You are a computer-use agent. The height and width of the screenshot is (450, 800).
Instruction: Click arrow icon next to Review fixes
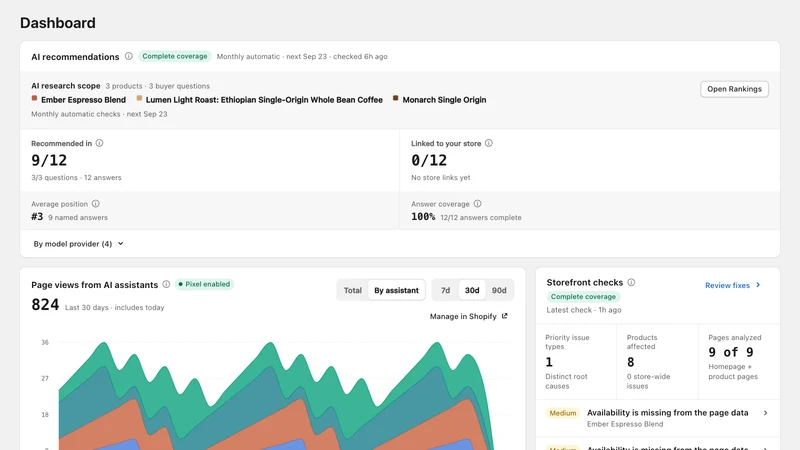tap(758, 285)
